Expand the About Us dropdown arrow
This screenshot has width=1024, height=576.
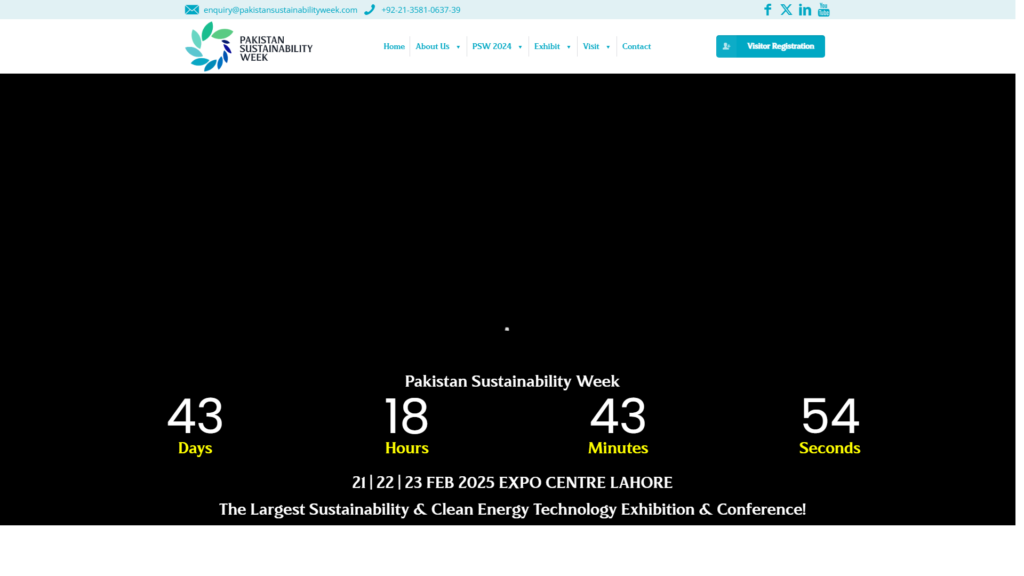[458, 47]
